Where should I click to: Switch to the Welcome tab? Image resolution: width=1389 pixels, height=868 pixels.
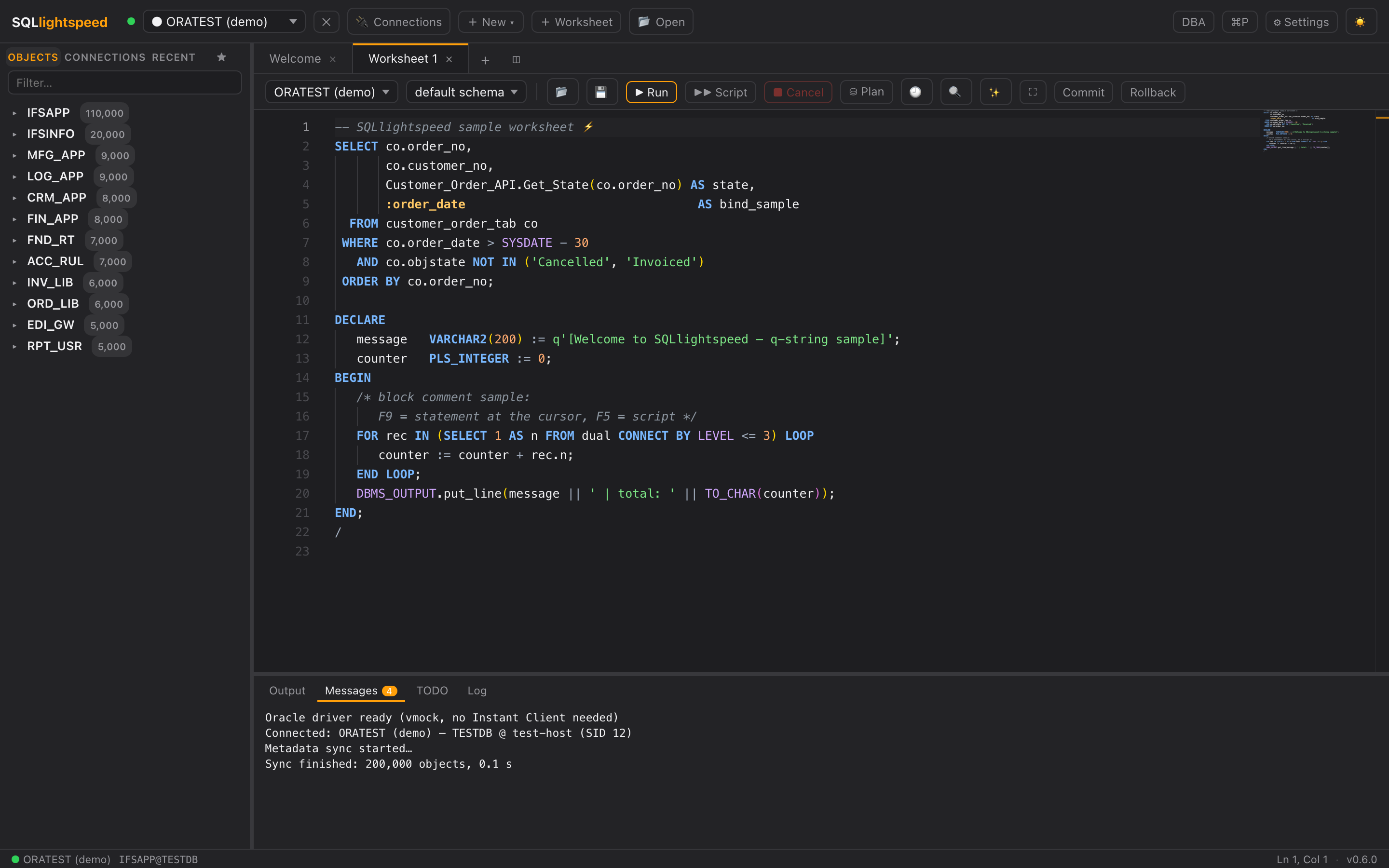click(x=295, y=58)
